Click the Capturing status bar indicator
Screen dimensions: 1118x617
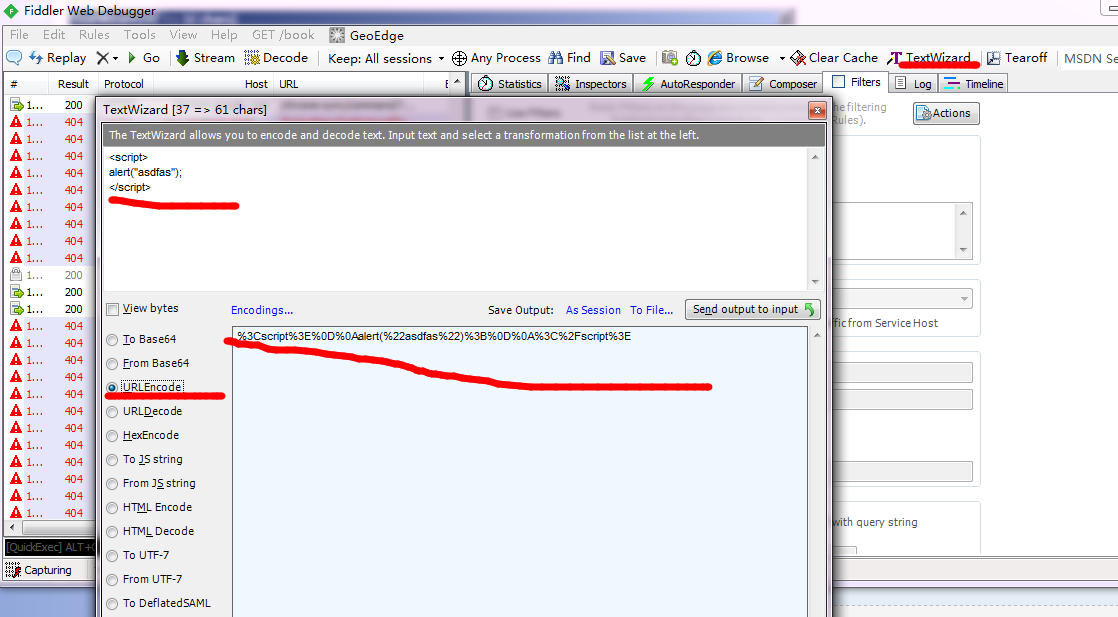point(39,570)
